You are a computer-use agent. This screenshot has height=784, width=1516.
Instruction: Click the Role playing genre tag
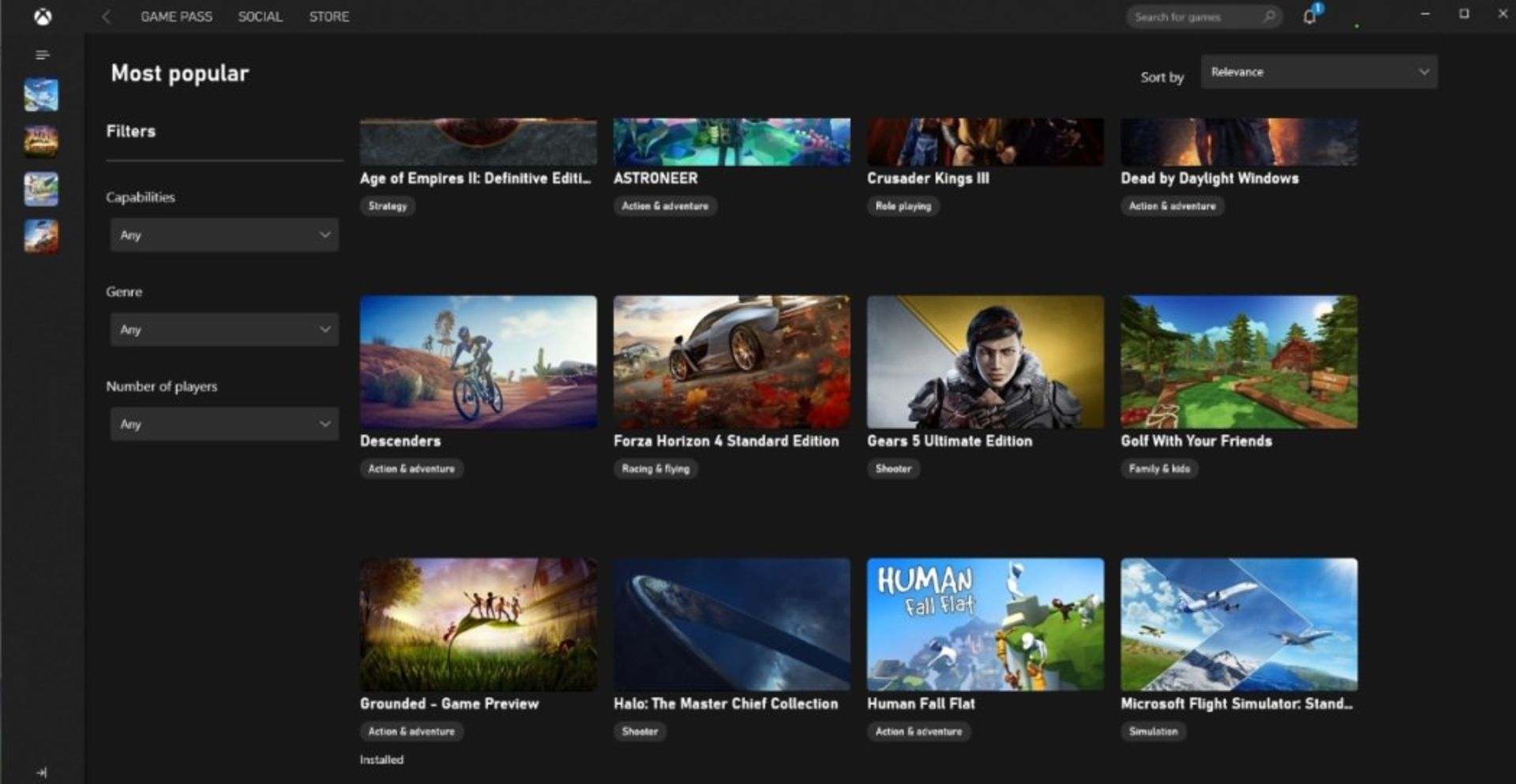[903, 206]
